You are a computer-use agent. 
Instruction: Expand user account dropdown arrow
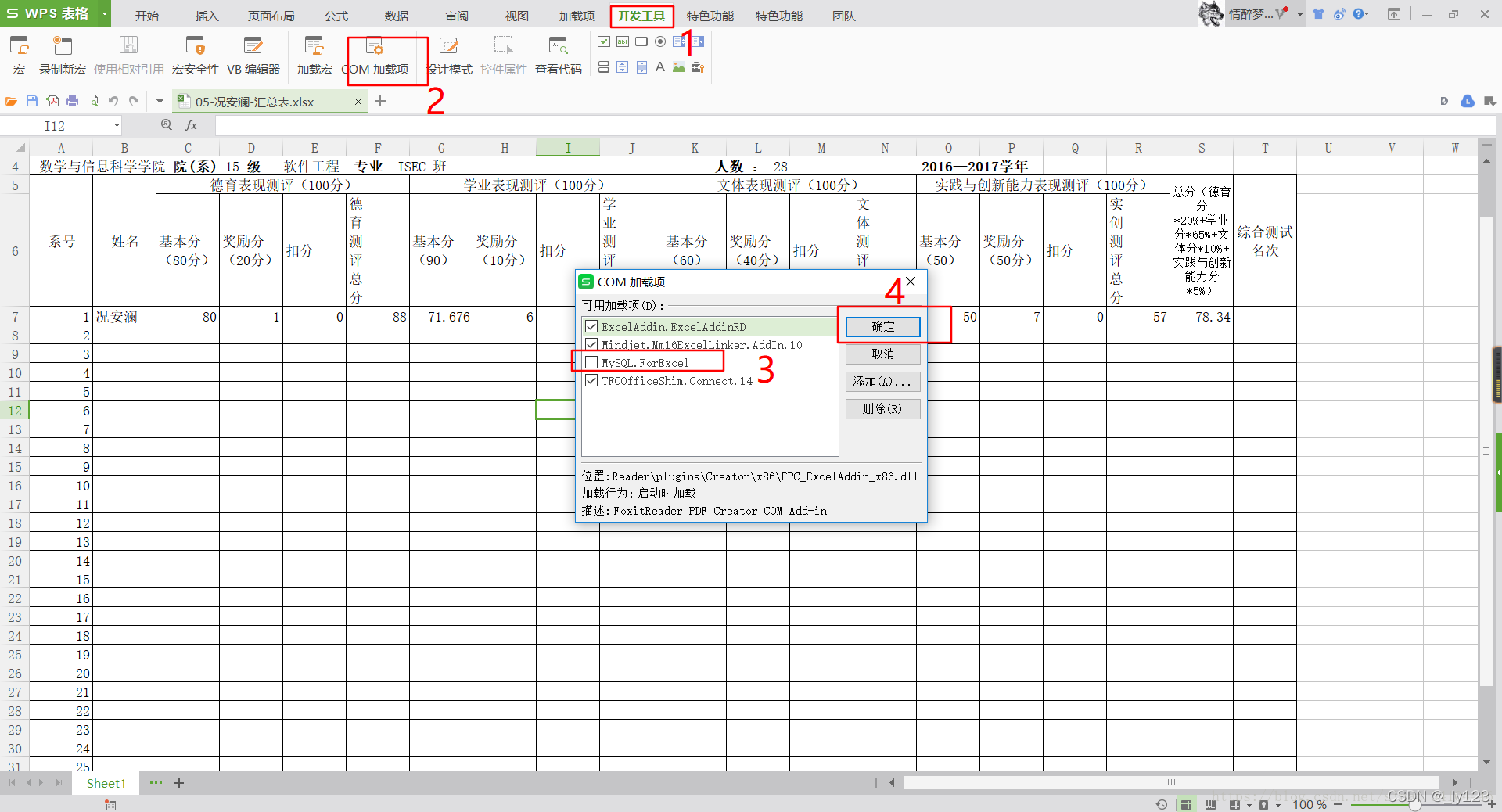(x=1299, y=14)
